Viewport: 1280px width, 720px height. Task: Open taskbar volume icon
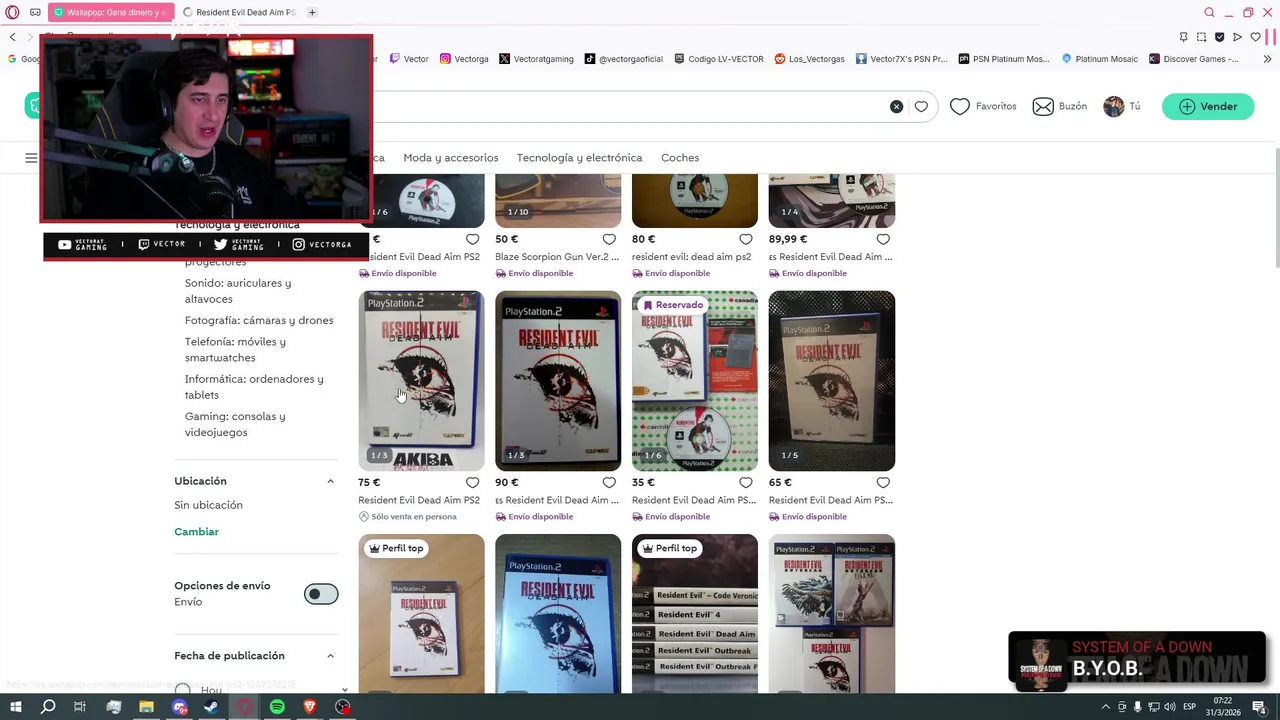1169,707
